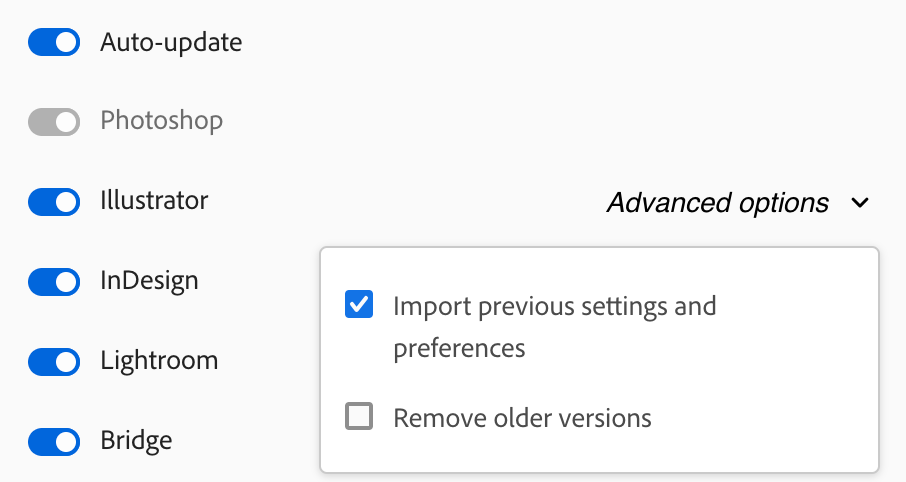
Task: Click the Bridge text label
Action: click(x=136, y=440)
